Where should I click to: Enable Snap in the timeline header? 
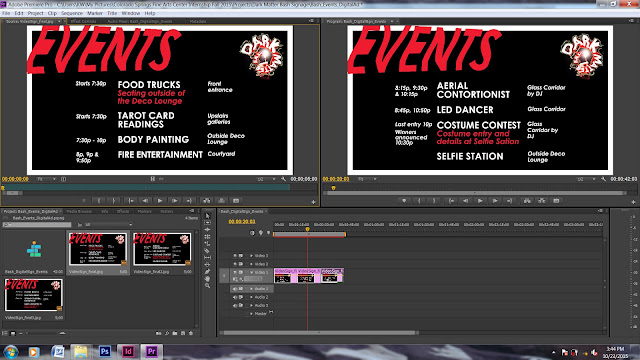(x=252, y=233)
